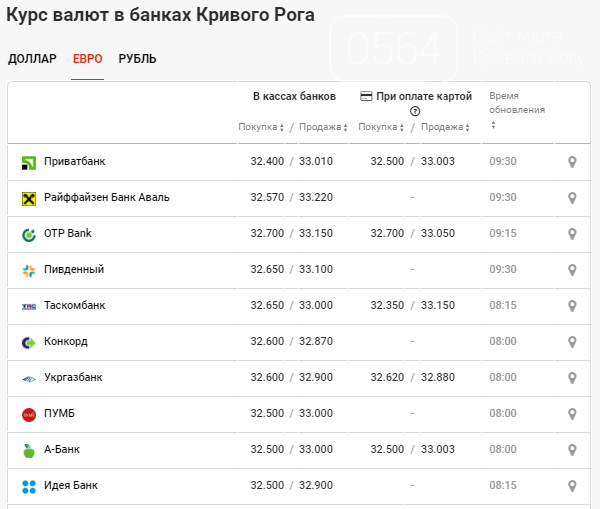This screenshot has width=600, height=509.
Task: Click the Укргазбанк logo icon
Action: [29, 379]
